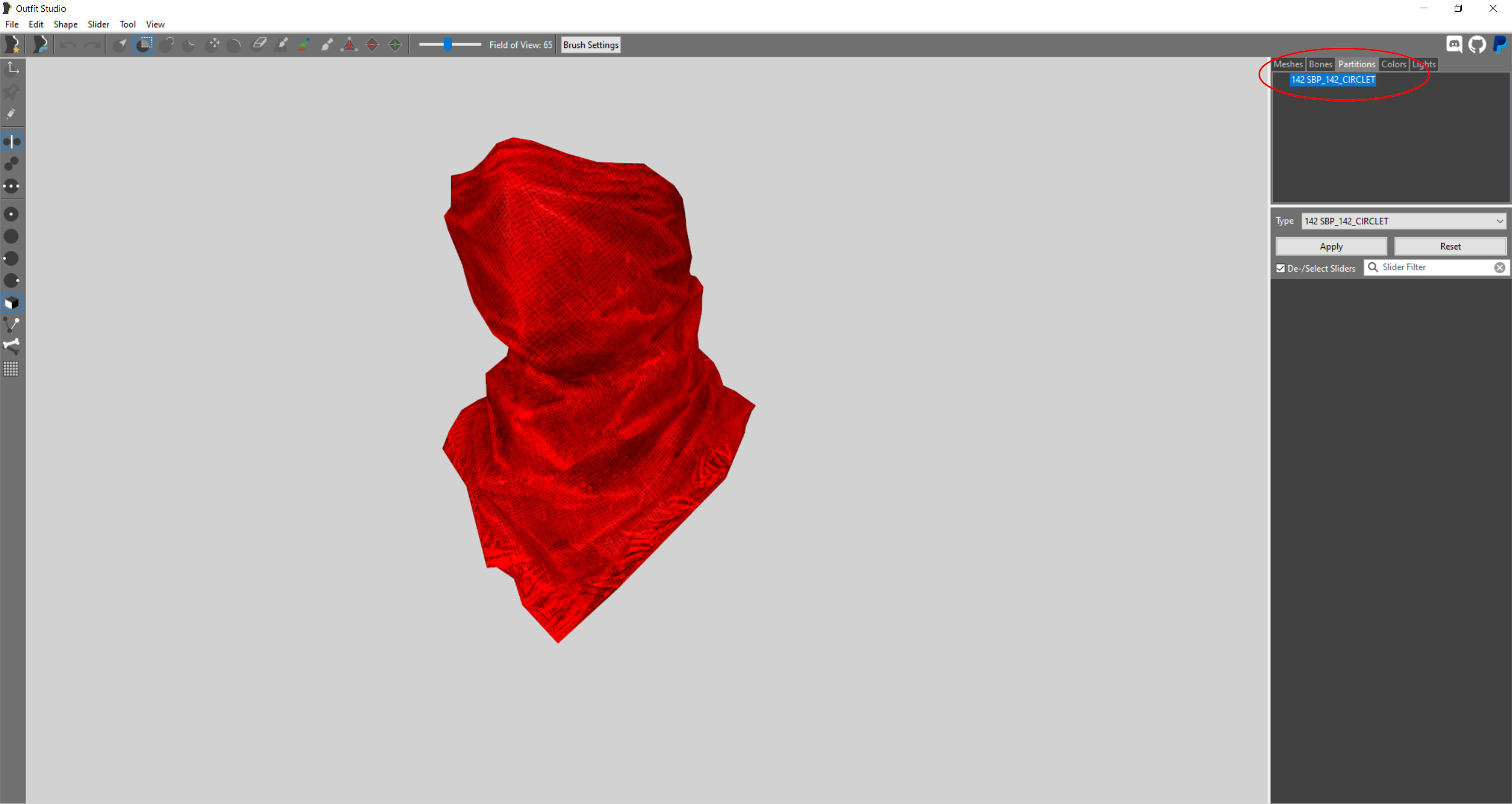The width and height of the screenshot is (1512, 804).
Task: Click the Load Project toolbar icon
Action: tap(40, 44)
